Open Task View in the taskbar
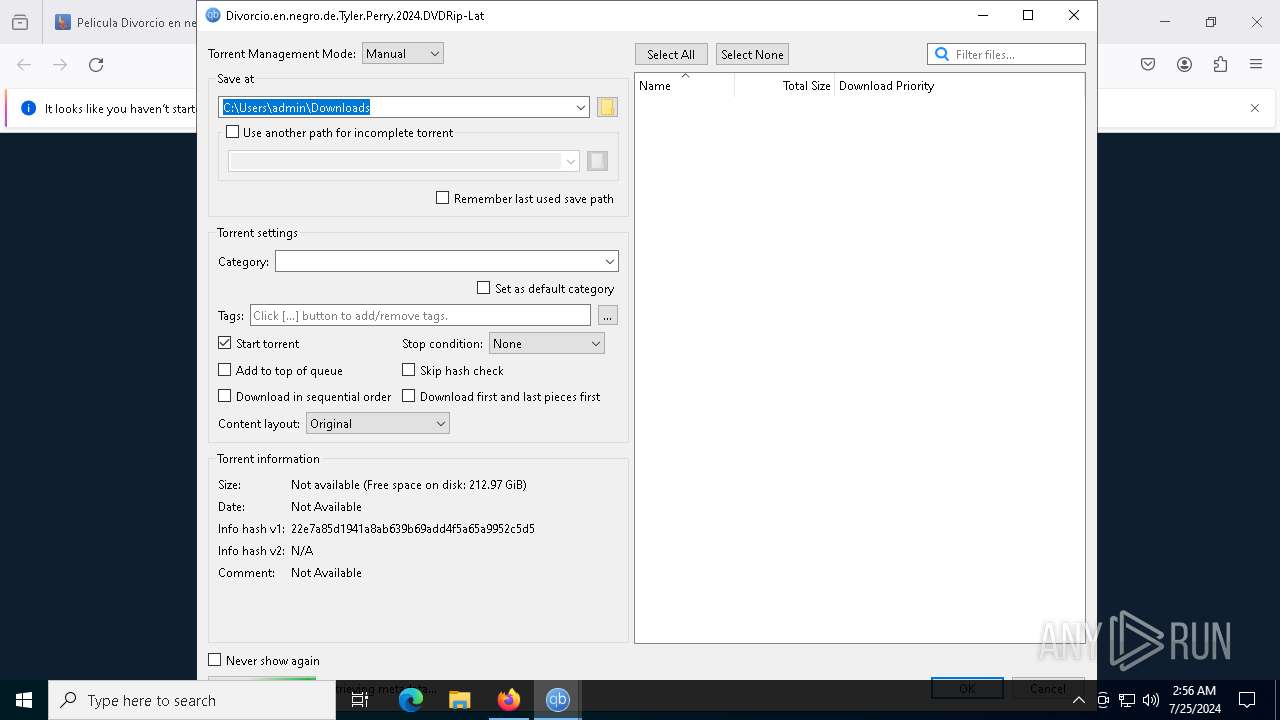 (x=360, y=700)
